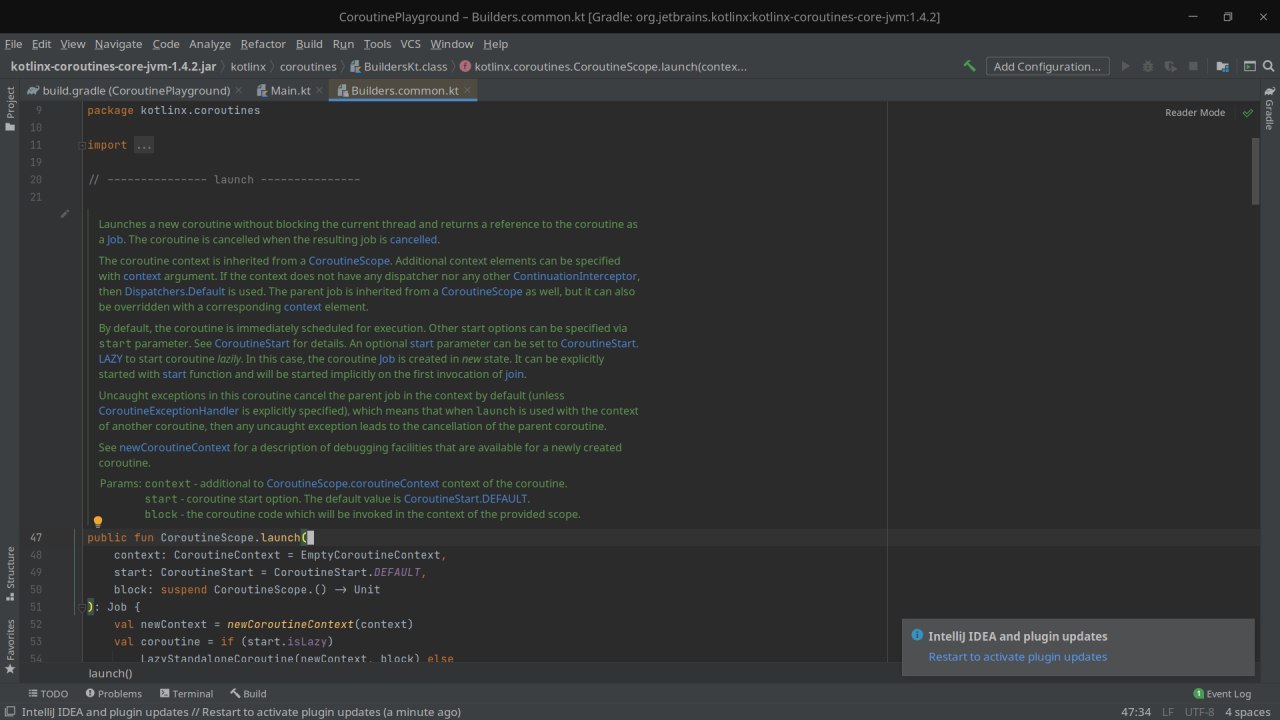
Task: Open the Build tool window
Action: click(248, 693)
